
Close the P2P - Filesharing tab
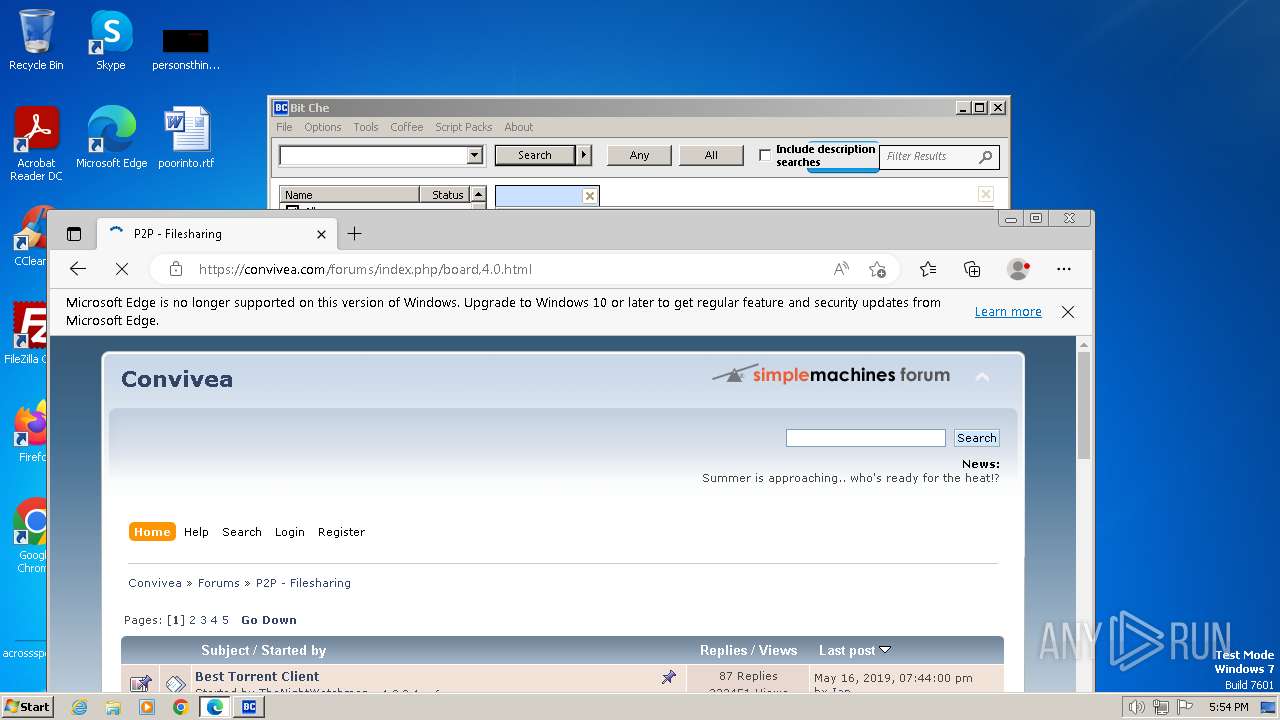[x=321, y=234]
